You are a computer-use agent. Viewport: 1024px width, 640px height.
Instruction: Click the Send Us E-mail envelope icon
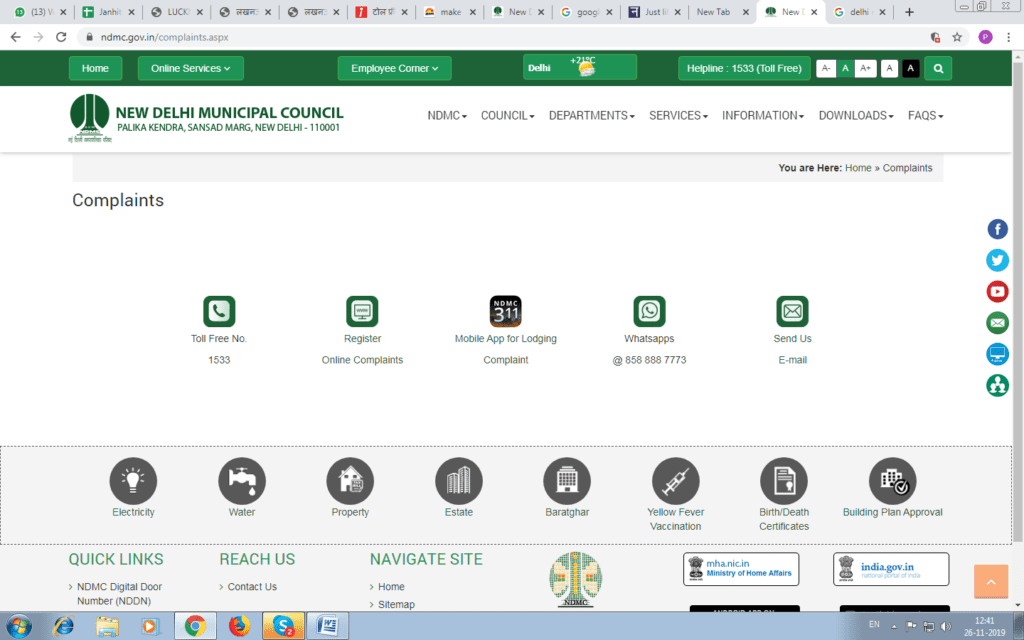tap(792, 311)
